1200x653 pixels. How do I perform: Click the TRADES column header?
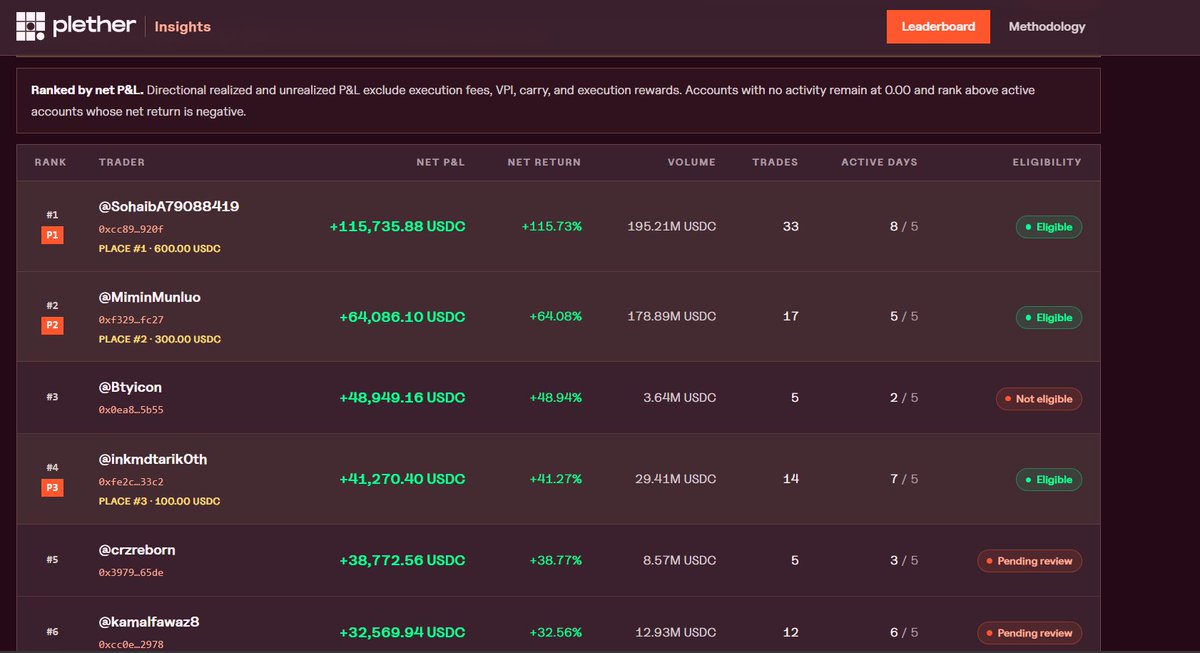pos(775,162)
